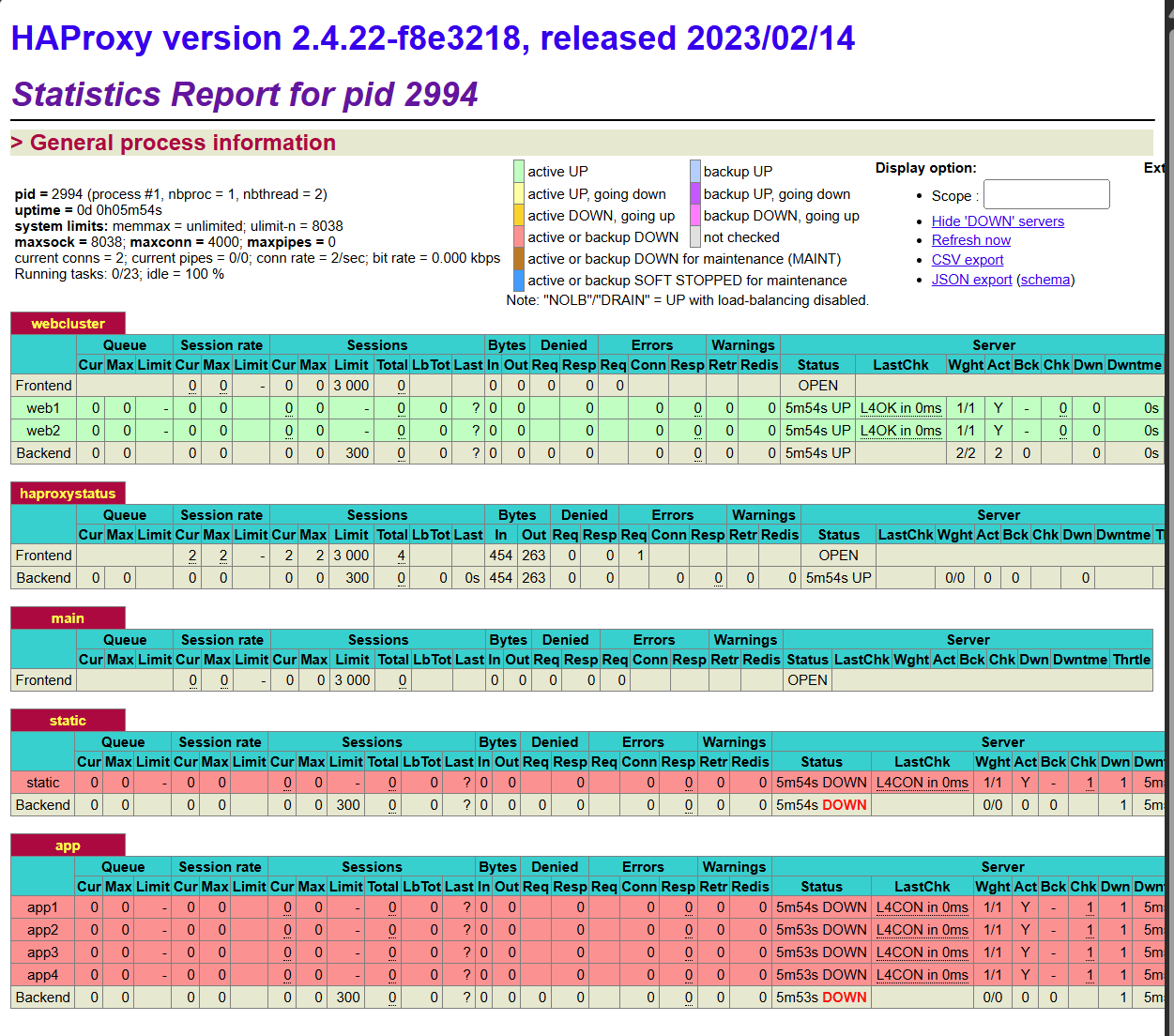Click the HAProxy version page heading
1174x1036 pixels.
[433, 38]
